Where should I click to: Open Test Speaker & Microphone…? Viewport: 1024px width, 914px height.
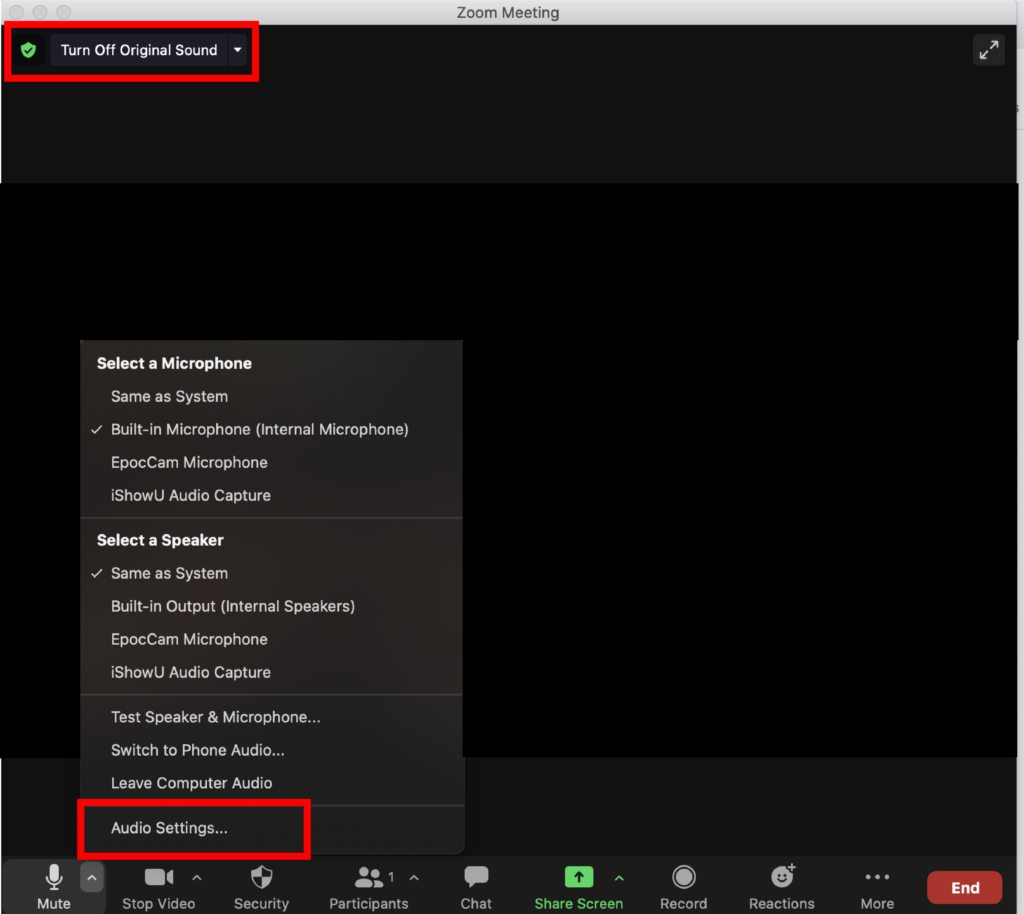271,717
